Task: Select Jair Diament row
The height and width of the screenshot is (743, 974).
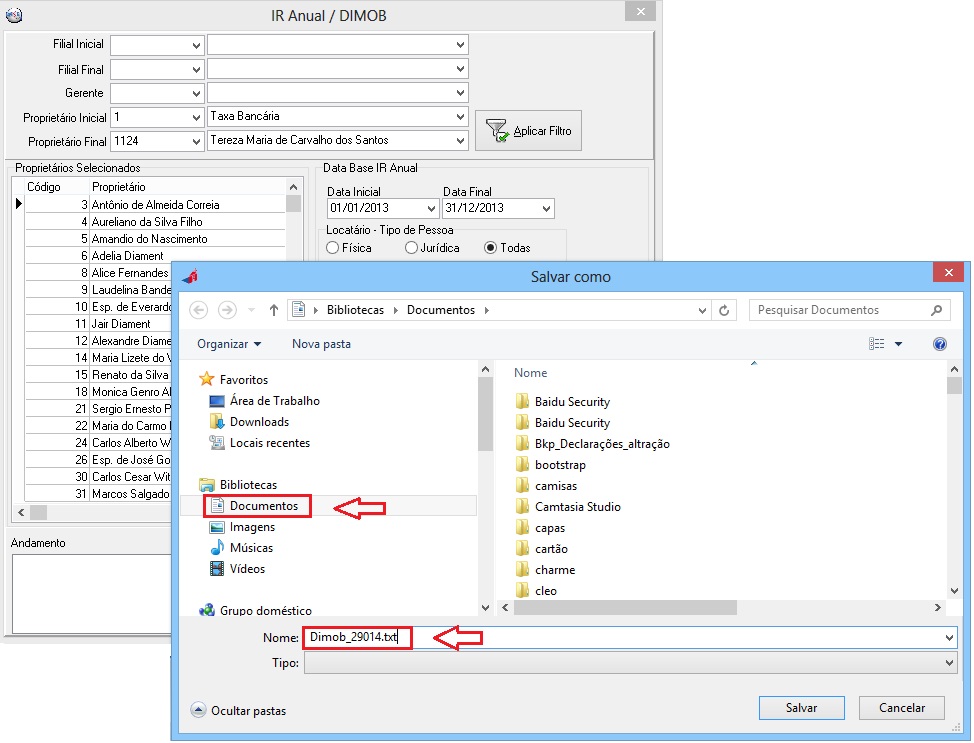Action: point(99,324)
